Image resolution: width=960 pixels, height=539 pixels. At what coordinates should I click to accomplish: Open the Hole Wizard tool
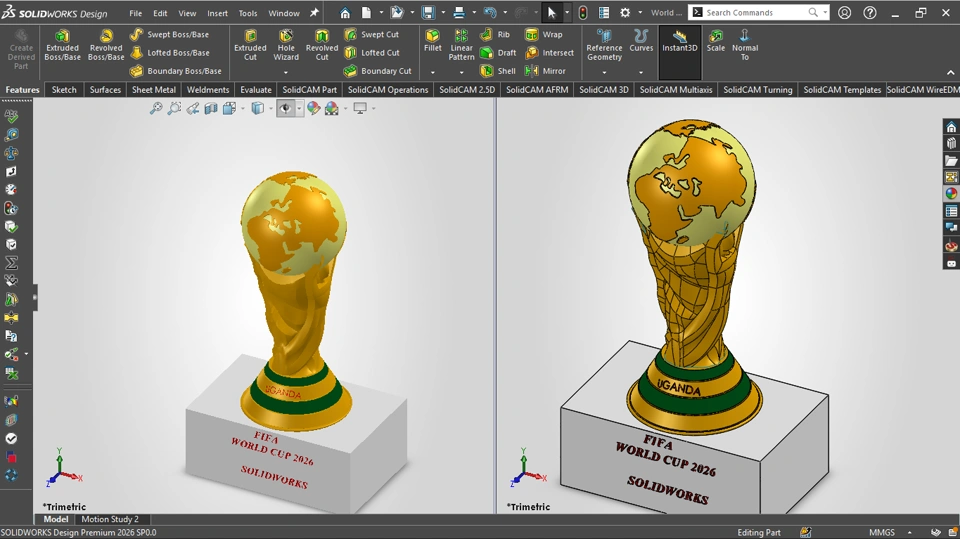point(286,45)
